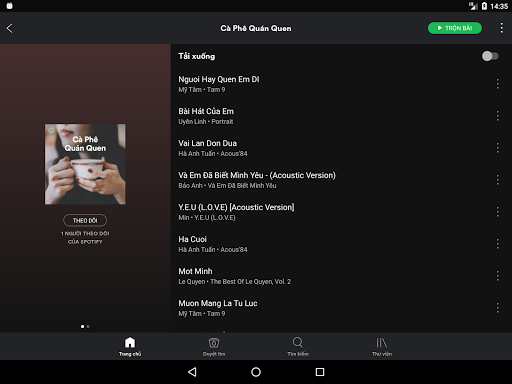This screenshot has width=512, height=384.
Task: Shuffle play with TRỘN BÀI button
Action: [455, 28]
